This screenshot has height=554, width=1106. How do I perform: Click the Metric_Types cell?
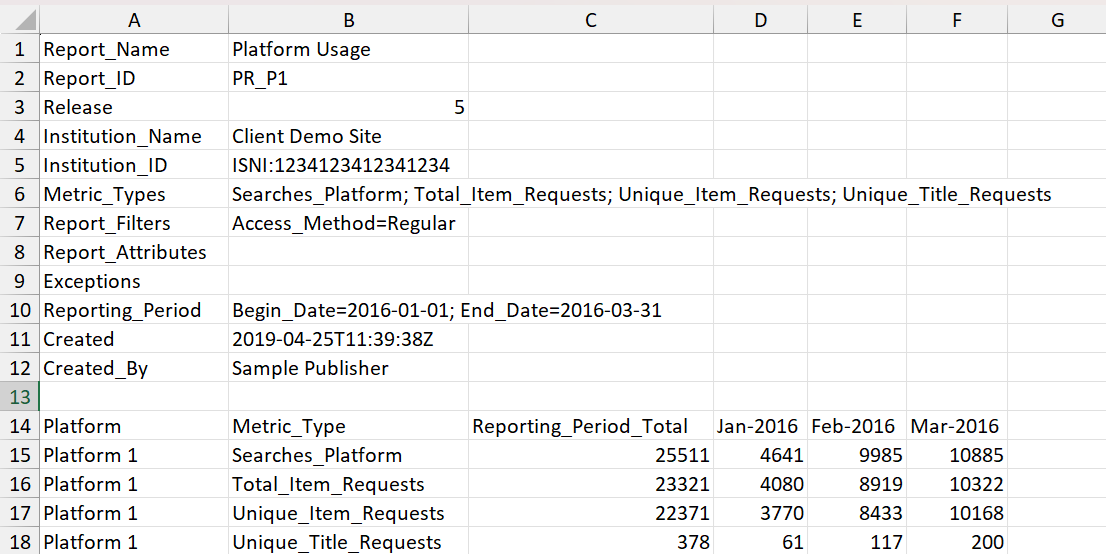point(134,194)
